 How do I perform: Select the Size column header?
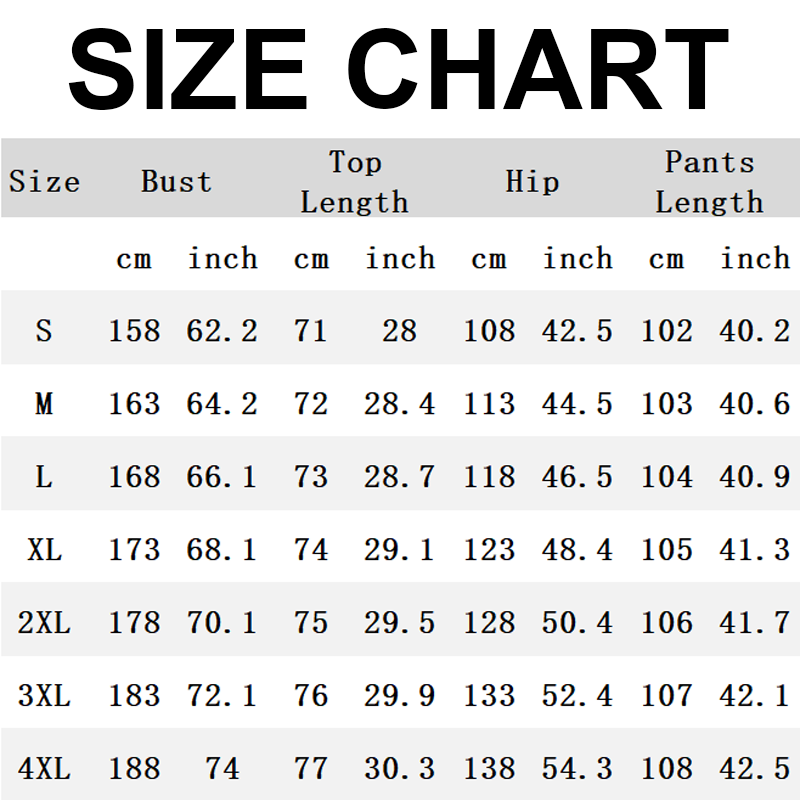(x=44, y=181)
